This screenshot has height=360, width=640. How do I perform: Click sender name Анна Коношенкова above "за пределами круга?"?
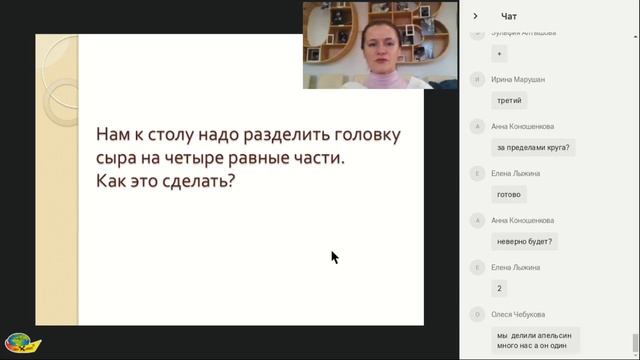(x=522, y=127)
